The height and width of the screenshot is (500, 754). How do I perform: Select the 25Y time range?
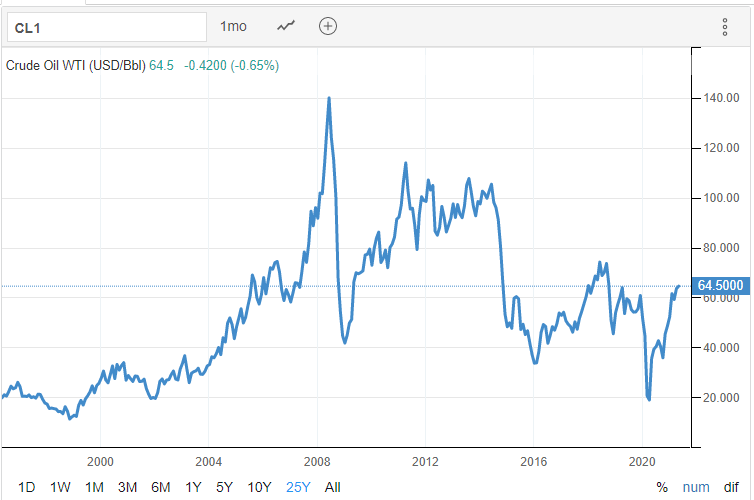[x=298, y=488]
